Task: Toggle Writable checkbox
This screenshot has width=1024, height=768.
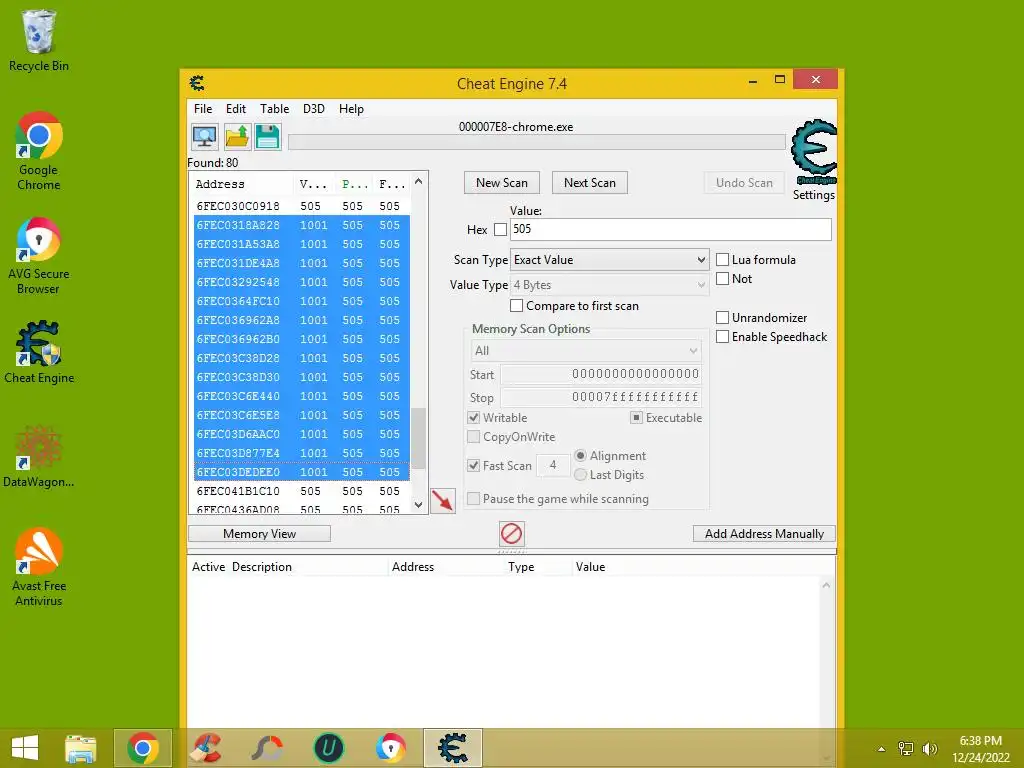Action: (473, 417)
